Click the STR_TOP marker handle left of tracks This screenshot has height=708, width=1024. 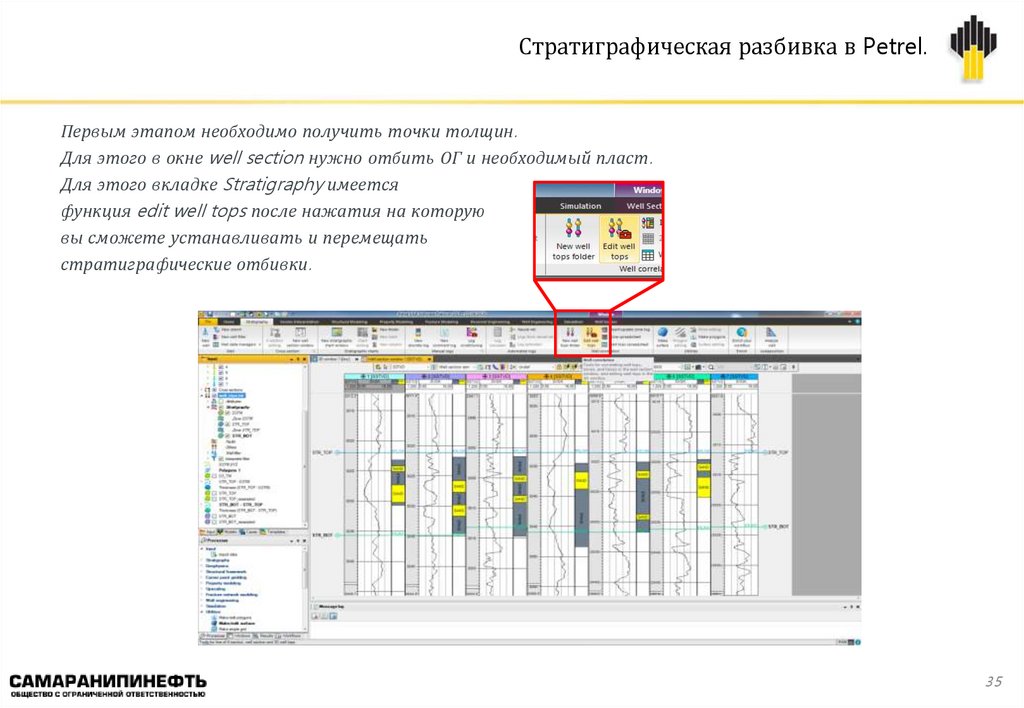pyautogui.click(x=338, y=452)
